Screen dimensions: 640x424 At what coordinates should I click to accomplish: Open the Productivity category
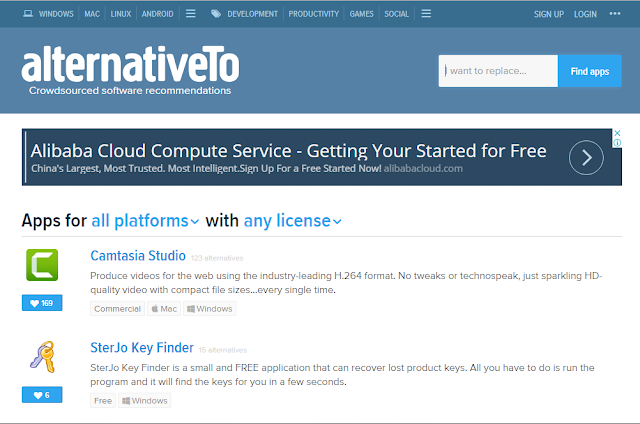tap(313, 14)
